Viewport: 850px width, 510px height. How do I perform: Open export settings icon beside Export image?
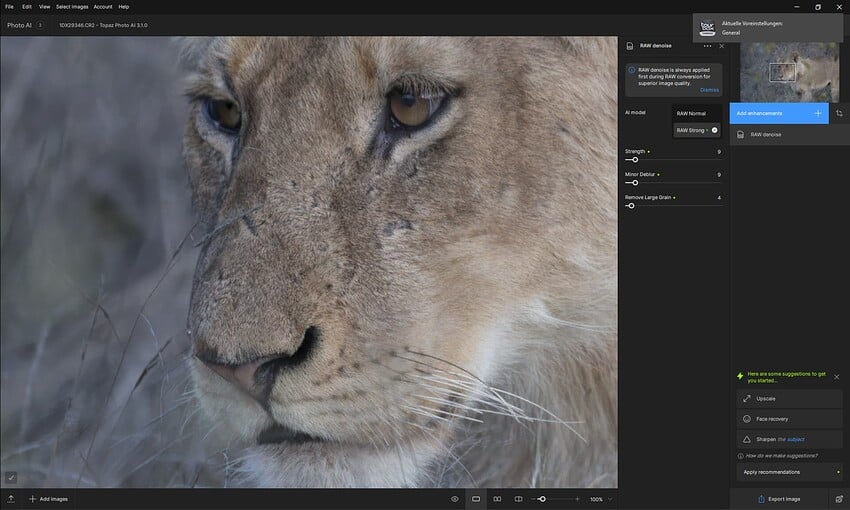point(839,499)
